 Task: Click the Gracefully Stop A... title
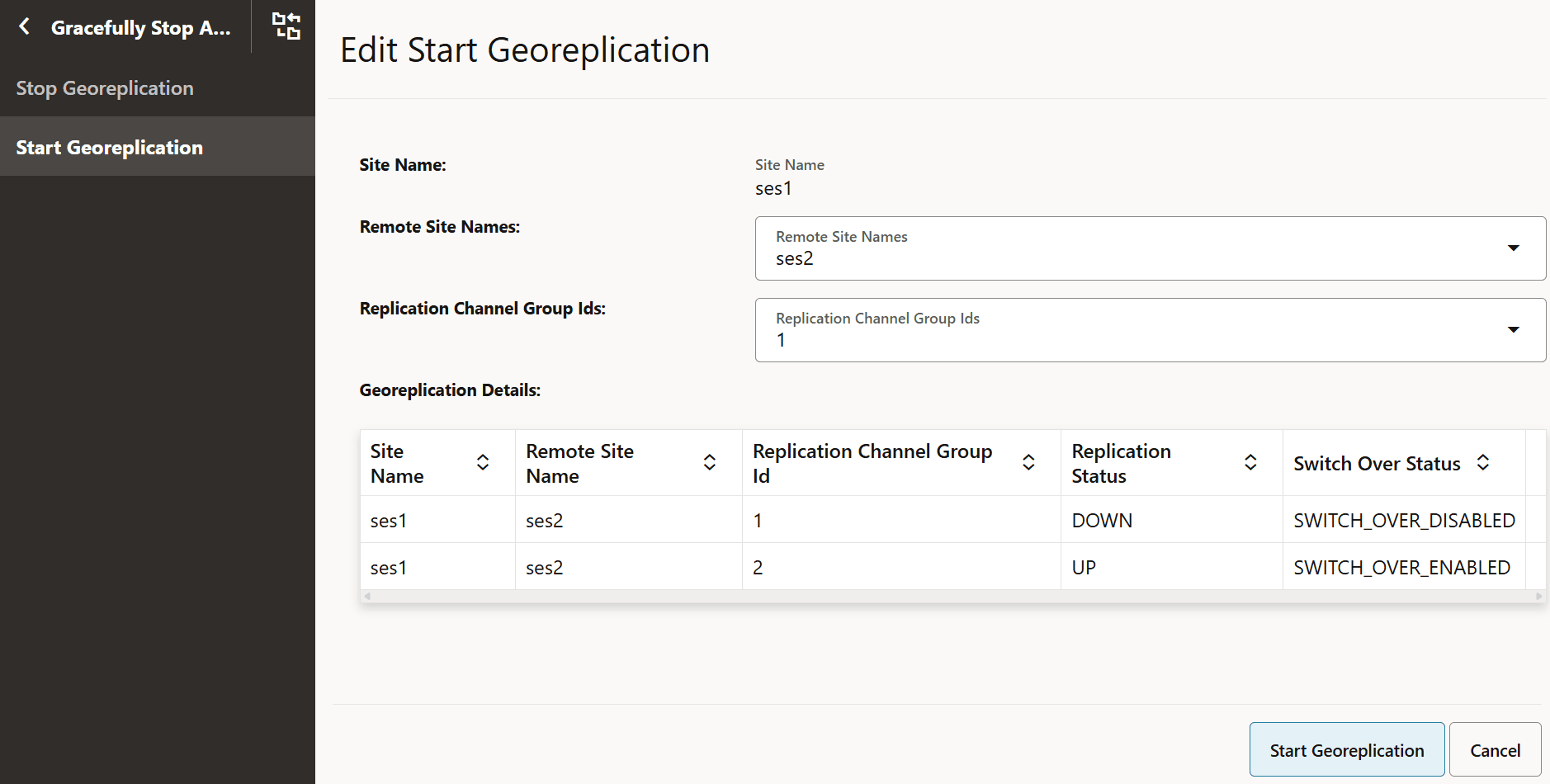(x=140, y=27)
